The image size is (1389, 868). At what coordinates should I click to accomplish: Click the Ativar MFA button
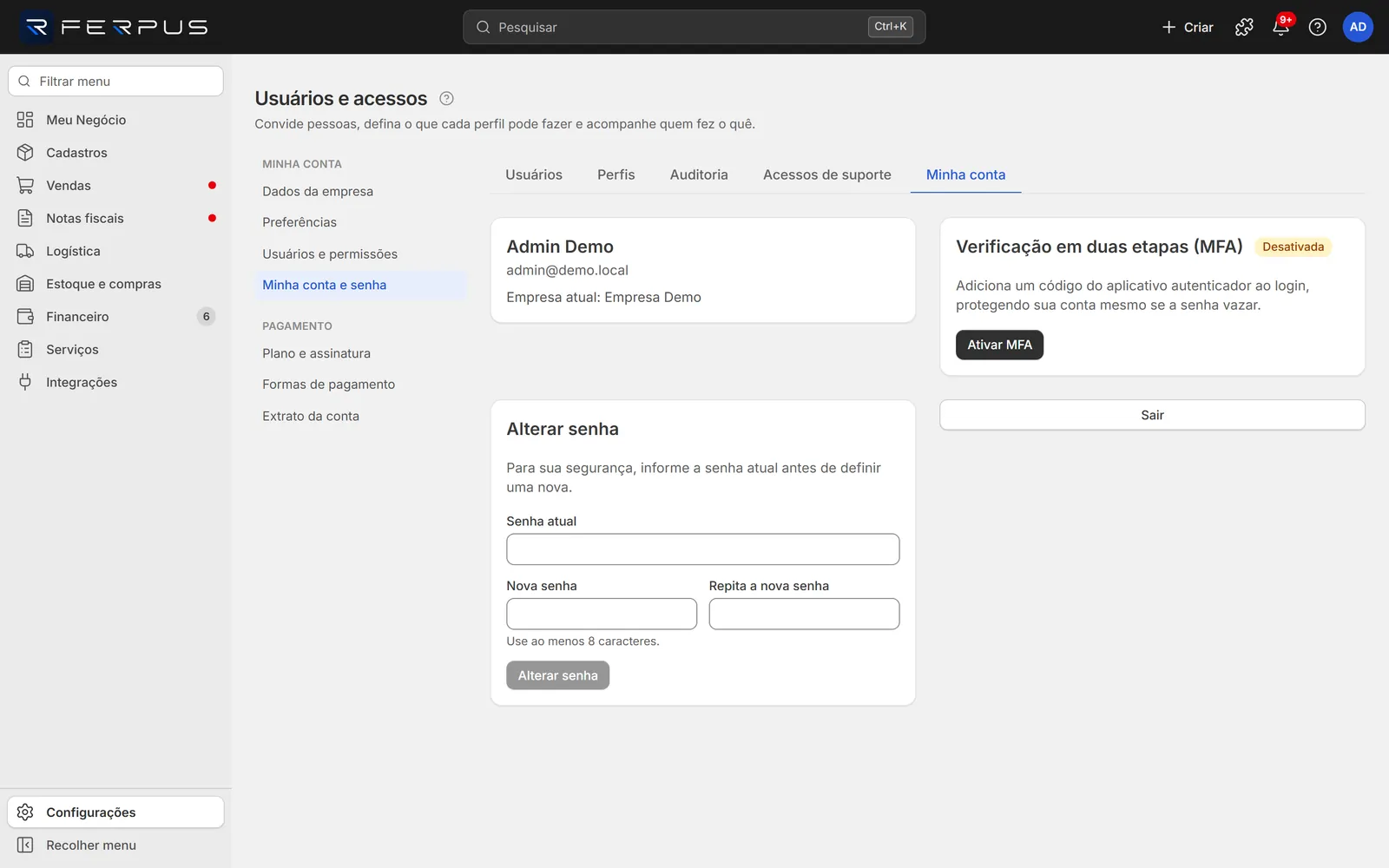pos(999,345)
